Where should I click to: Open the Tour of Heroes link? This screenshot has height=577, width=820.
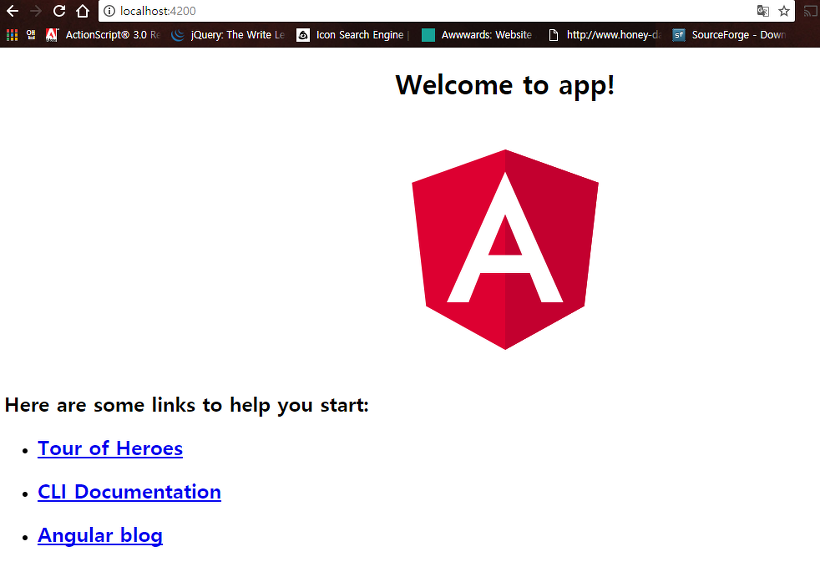pyautogui.click(x=110, y=449)
